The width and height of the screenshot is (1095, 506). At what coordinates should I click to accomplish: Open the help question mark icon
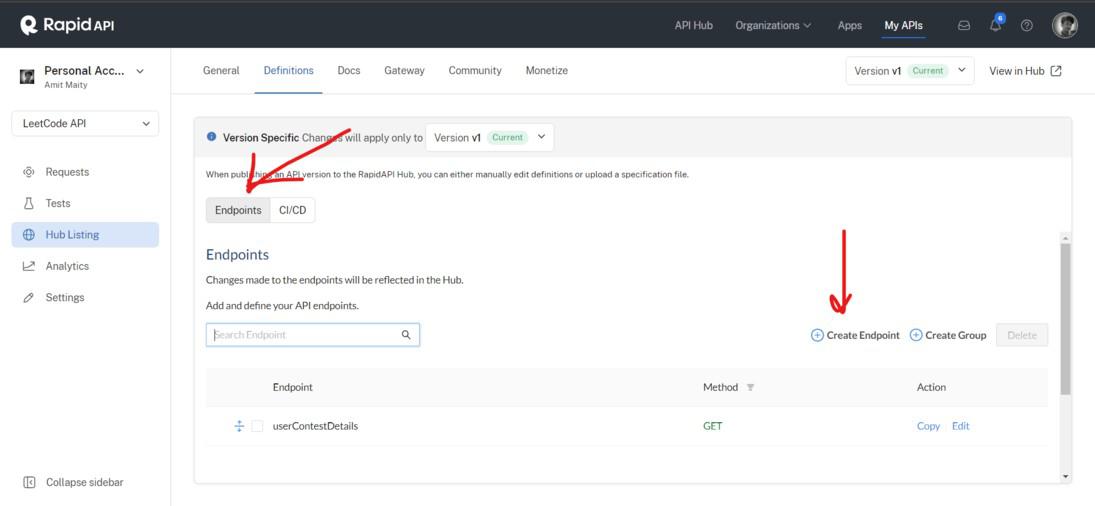pos(1027,25)
